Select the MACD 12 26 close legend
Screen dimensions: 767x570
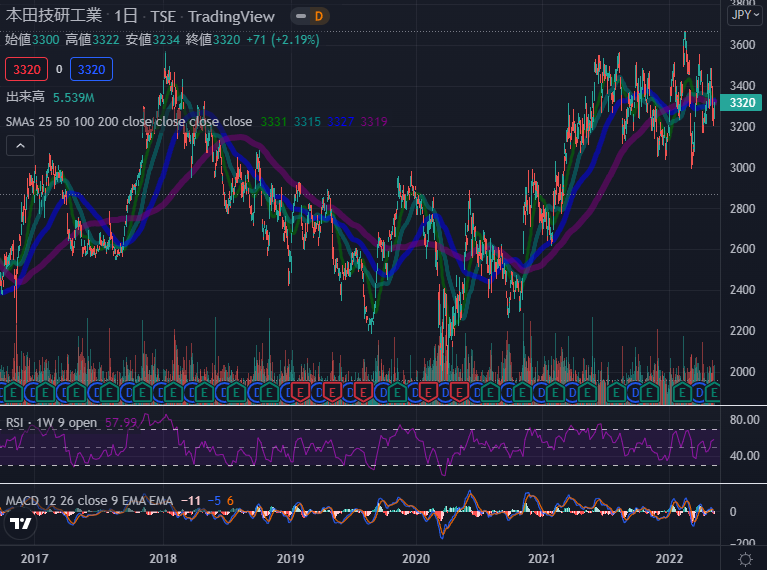pos(90,501)
